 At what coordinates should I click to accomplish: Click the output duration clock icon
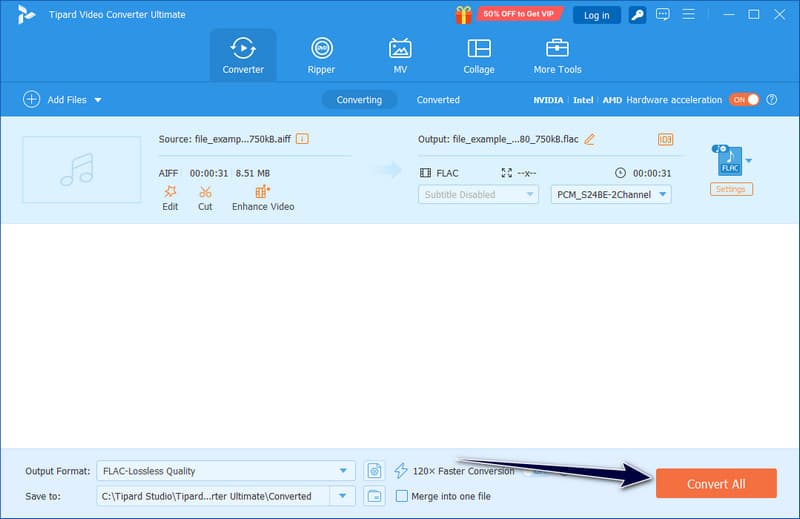click(620, 173)
